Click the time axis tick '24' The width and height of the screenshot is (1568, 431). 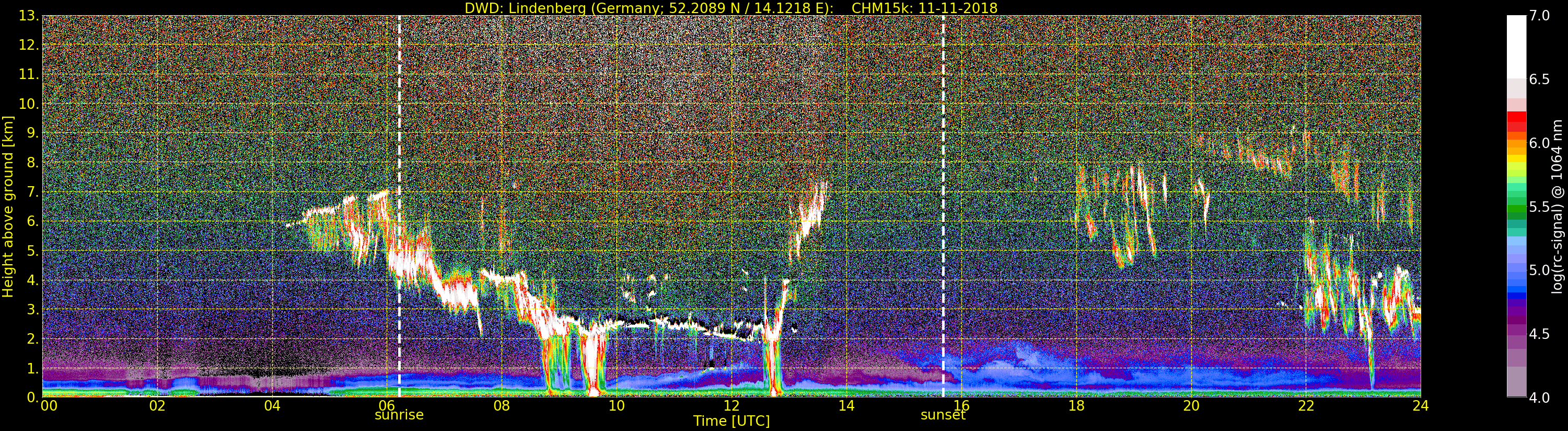click(1421, 405)
